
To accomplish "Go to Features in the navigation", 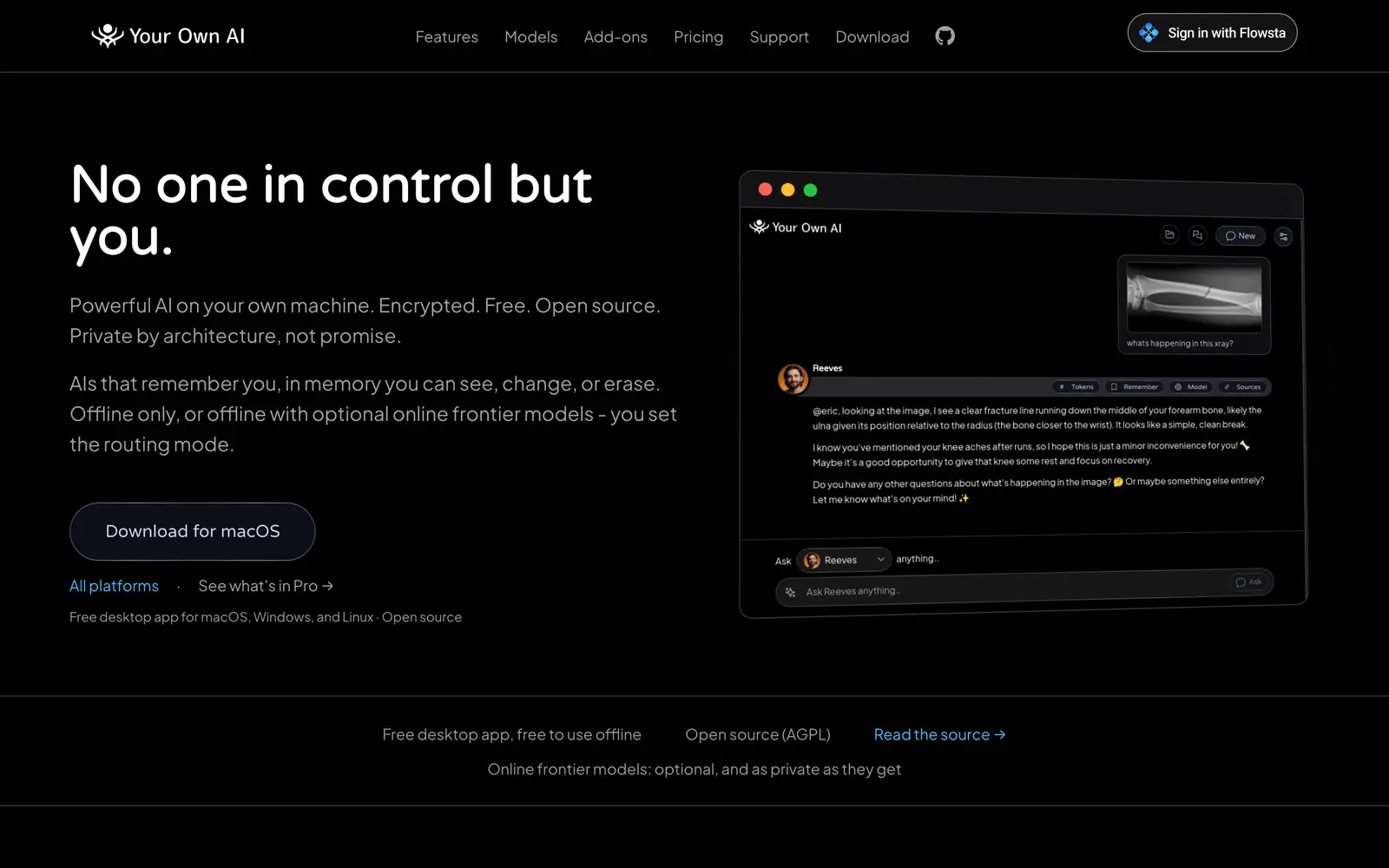I will pos(446,36).
